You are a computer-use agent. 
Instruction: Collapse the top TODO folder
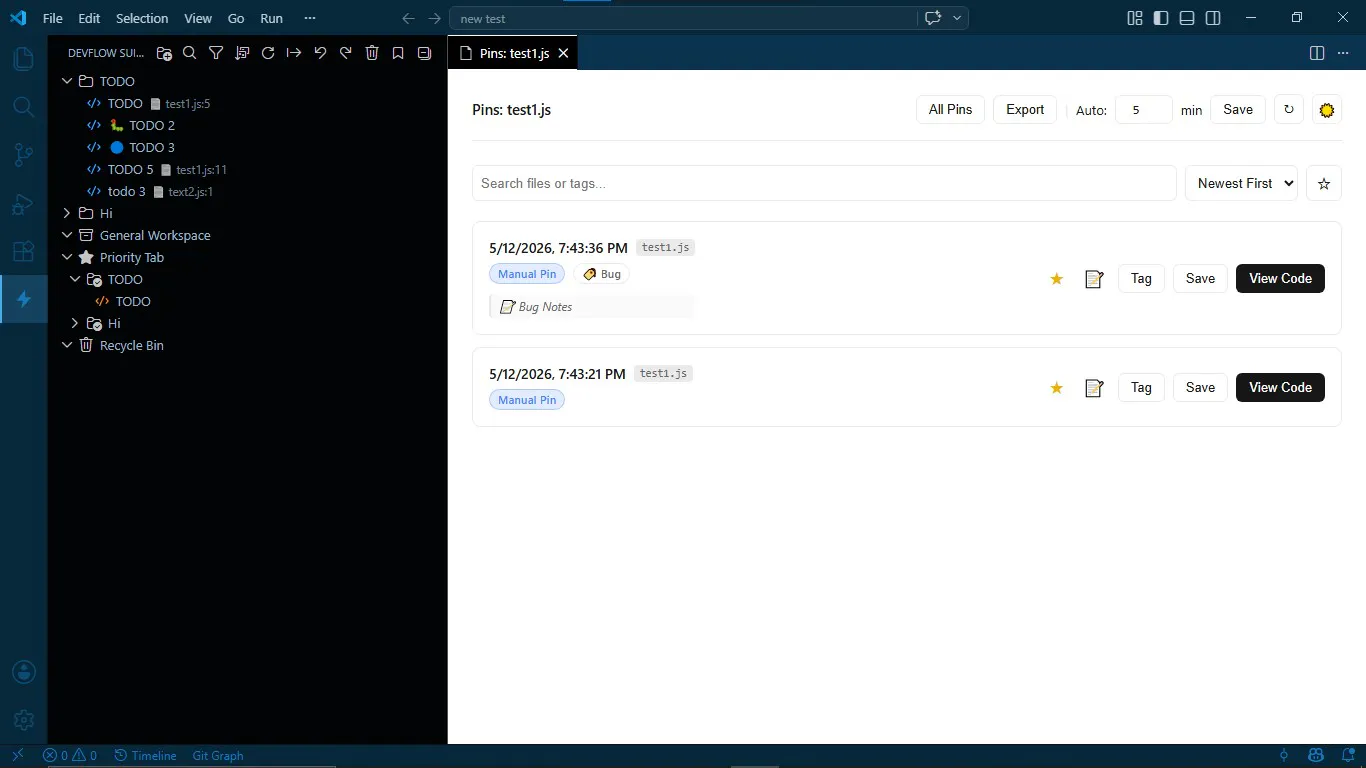pyautogui.click(x=67, y=81)
